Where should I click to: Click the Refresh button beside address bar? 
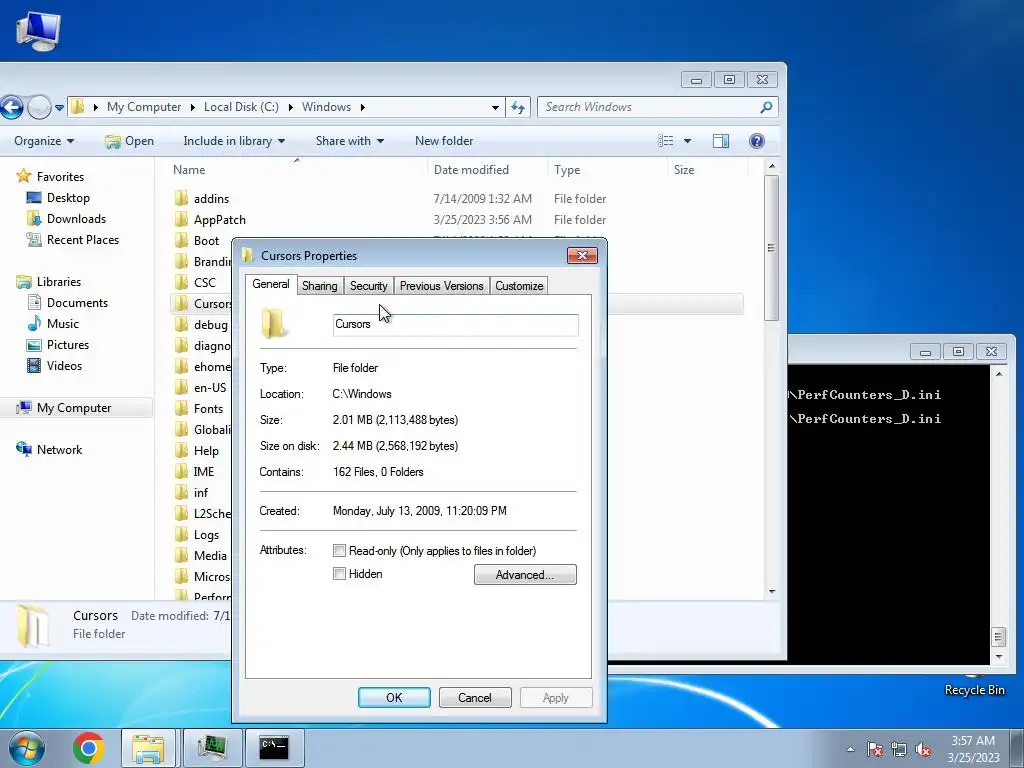(x=518, y=107)
